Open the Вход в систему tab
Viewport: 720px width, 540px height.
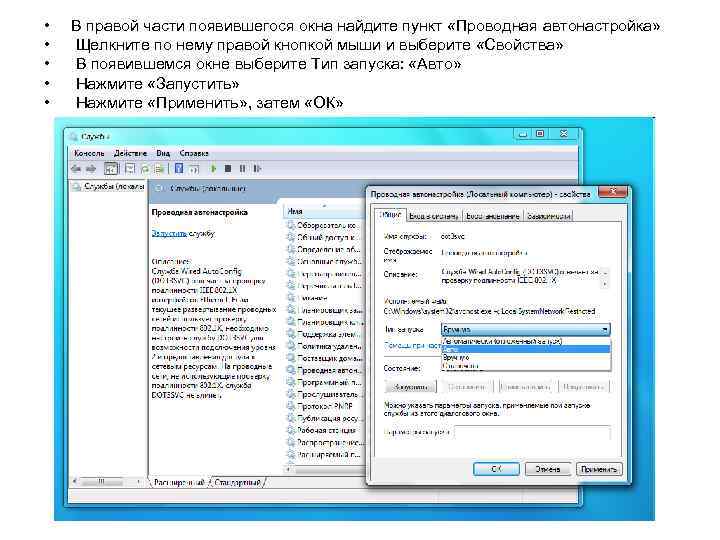click(433, 216)
